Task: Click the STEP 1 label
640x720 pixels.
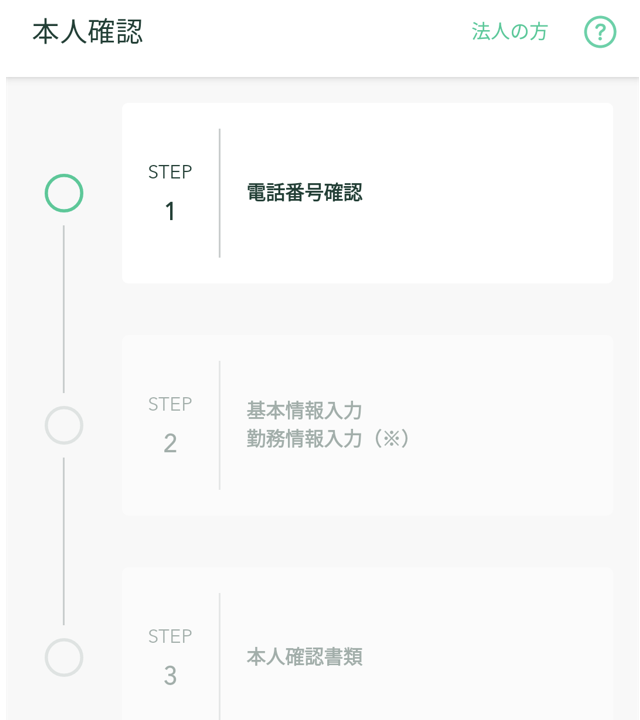Action: point(170,172)
